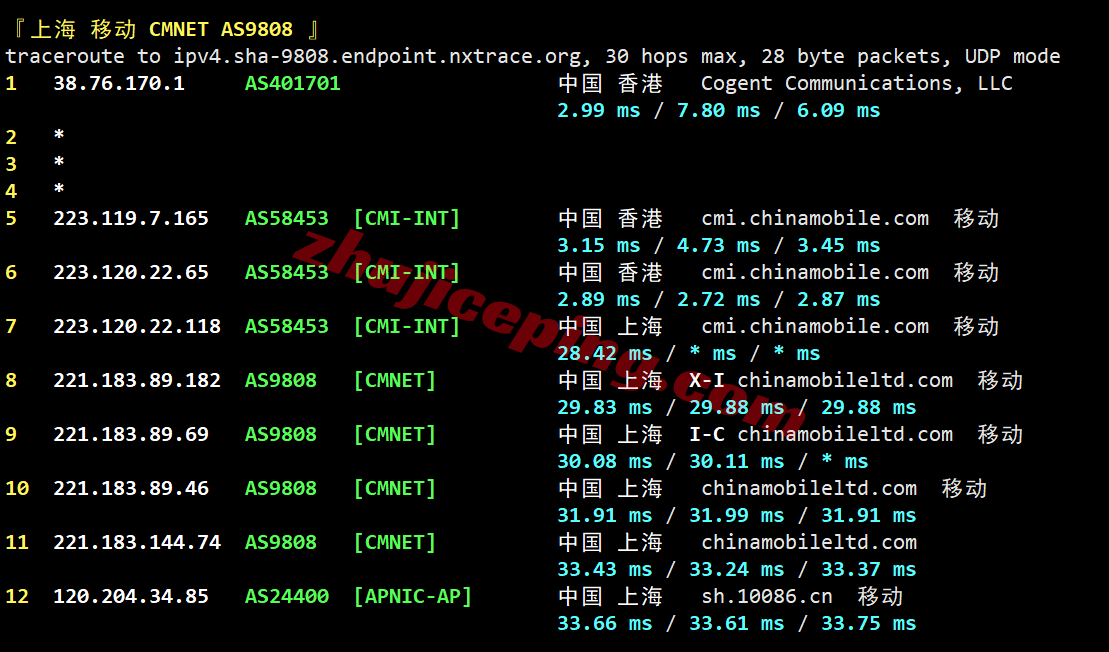This screenshot has width=1109, height=652.
Task: Click latency value 33.37 ms
Action: [x=869, y=569]
